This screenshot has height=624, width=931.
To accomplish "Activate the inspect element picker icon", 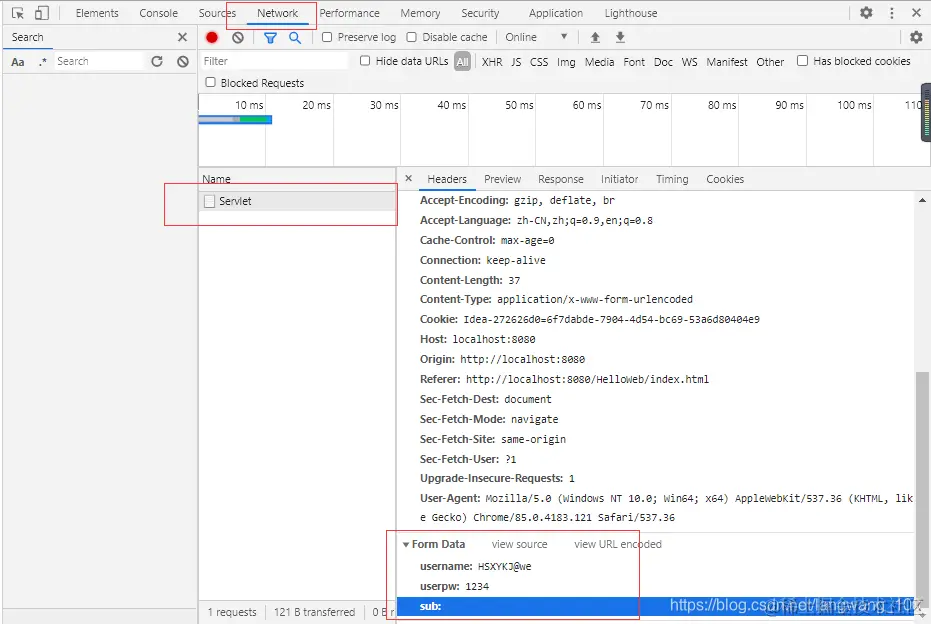I will point(18,13).
